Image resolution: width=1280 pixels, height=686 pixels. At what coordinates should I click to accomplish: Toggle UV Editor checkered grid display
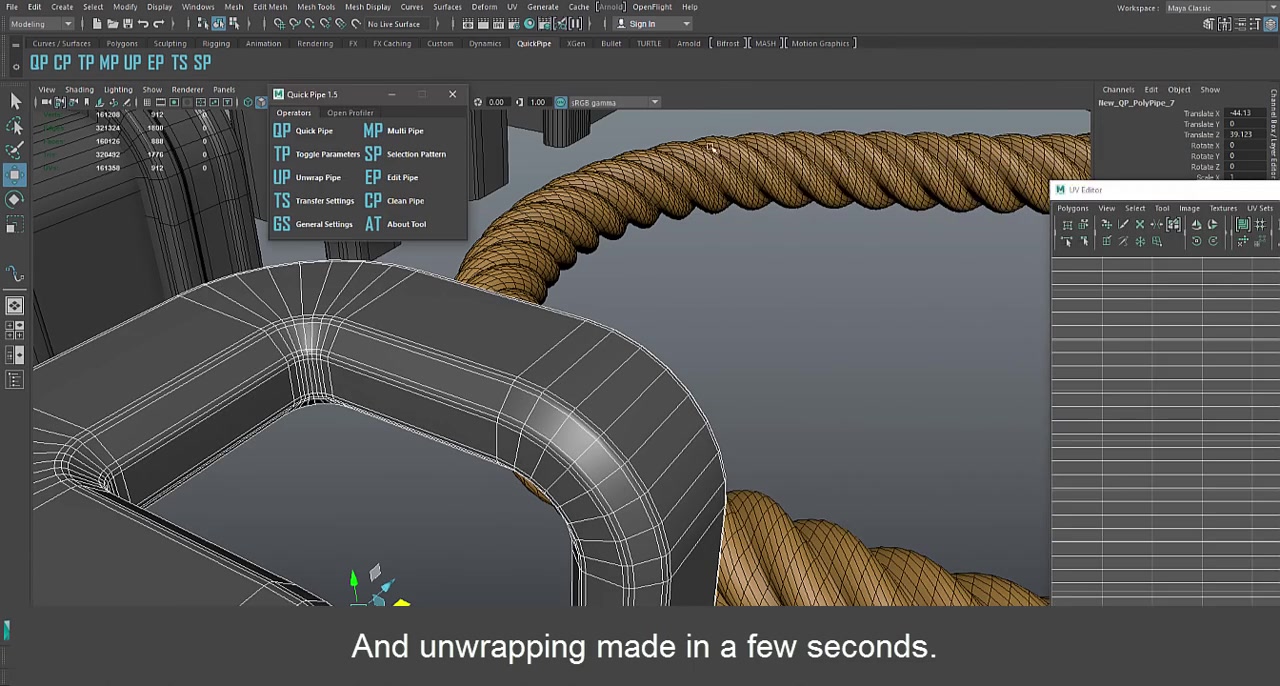1260,225
